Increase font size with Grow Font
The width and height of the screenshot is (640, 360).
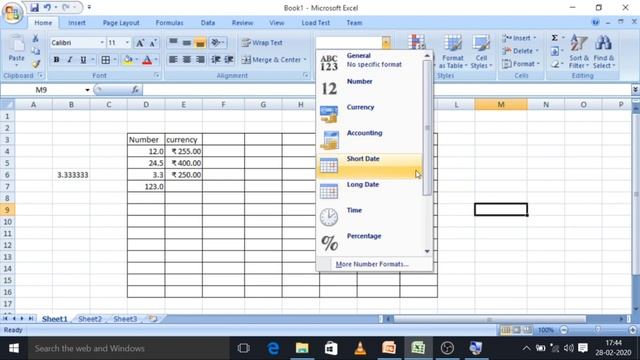click(x=140, y=43)
